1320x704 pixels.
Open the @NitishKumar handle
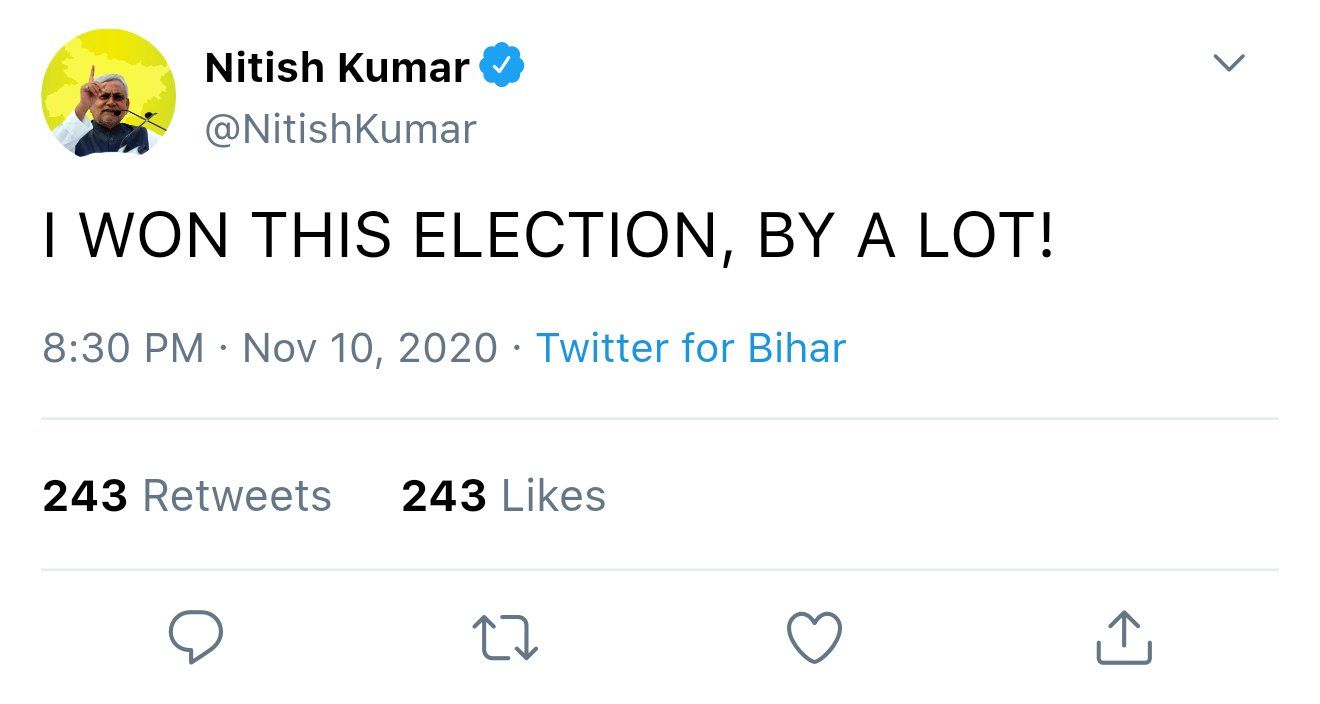point(340,129)
